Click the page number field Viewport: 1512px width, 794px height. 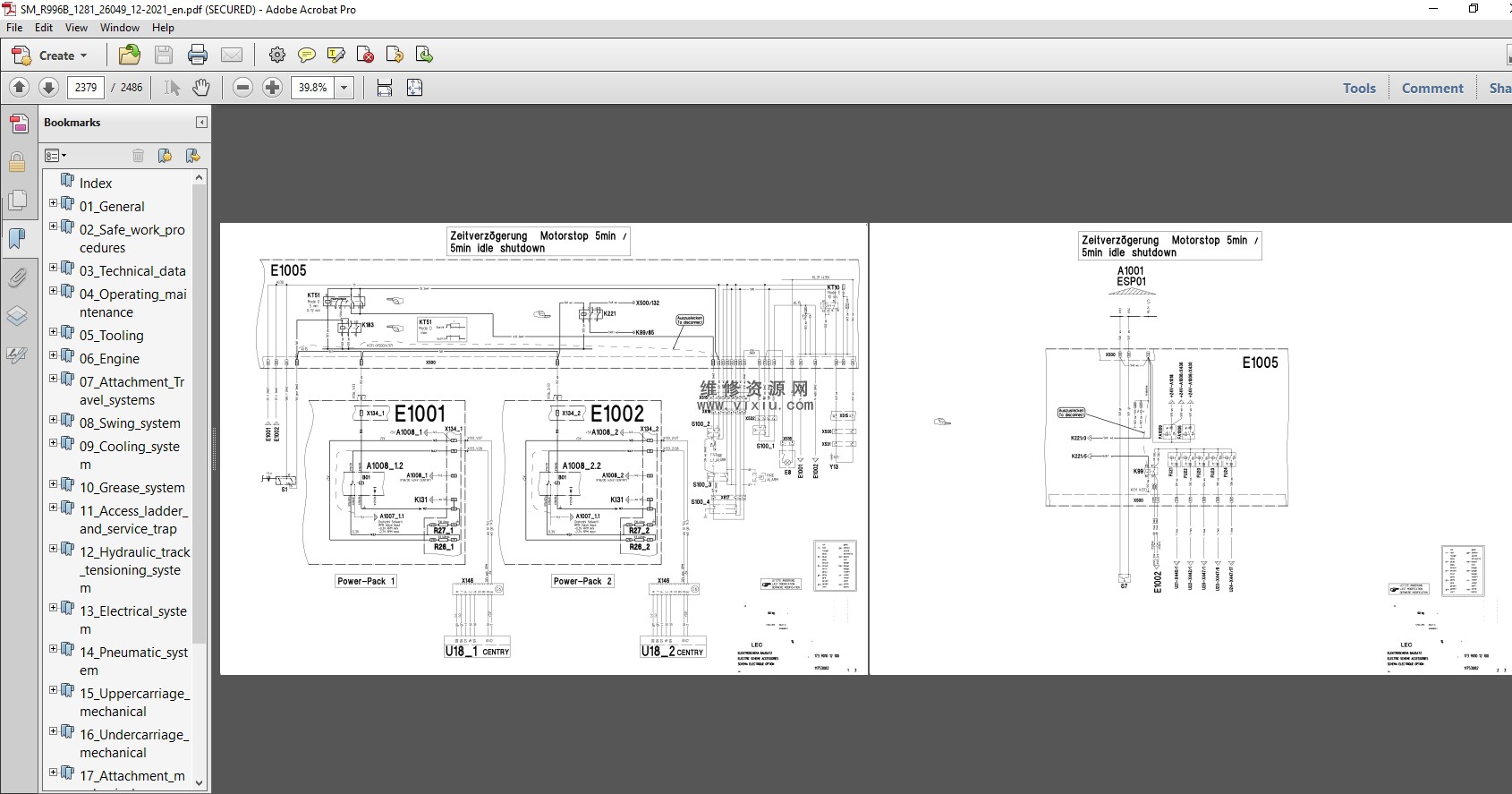(86, 88)
